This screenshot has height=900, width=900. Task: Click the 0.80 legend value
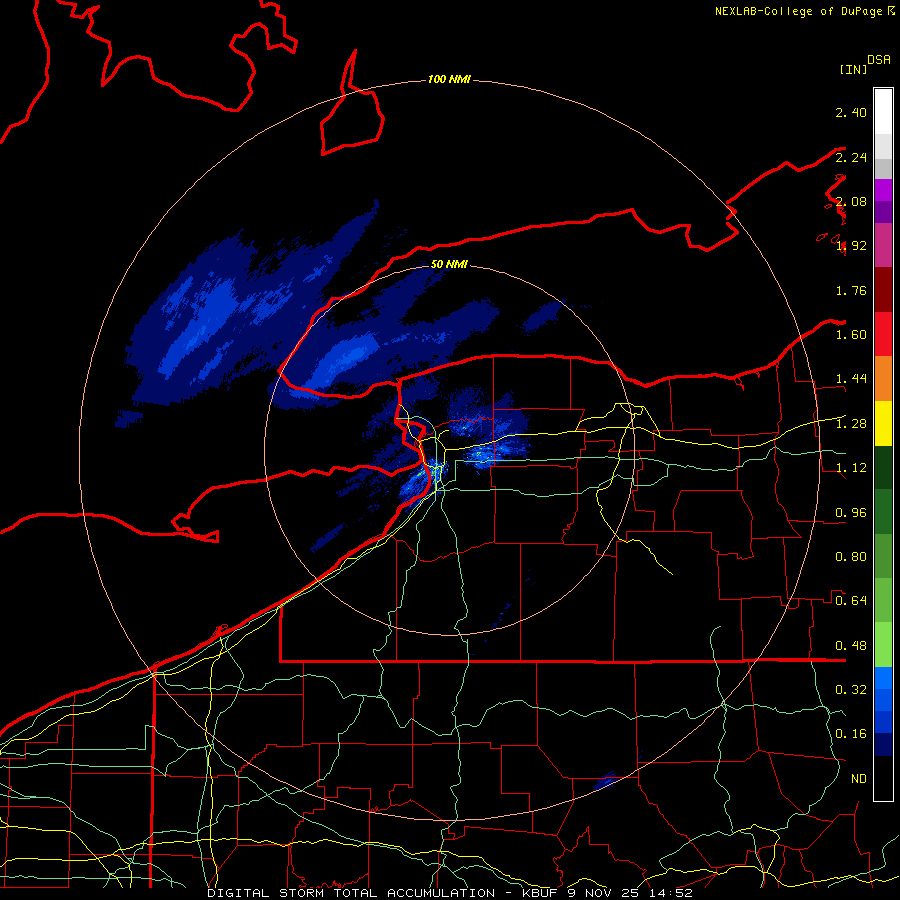coord(851,557)
